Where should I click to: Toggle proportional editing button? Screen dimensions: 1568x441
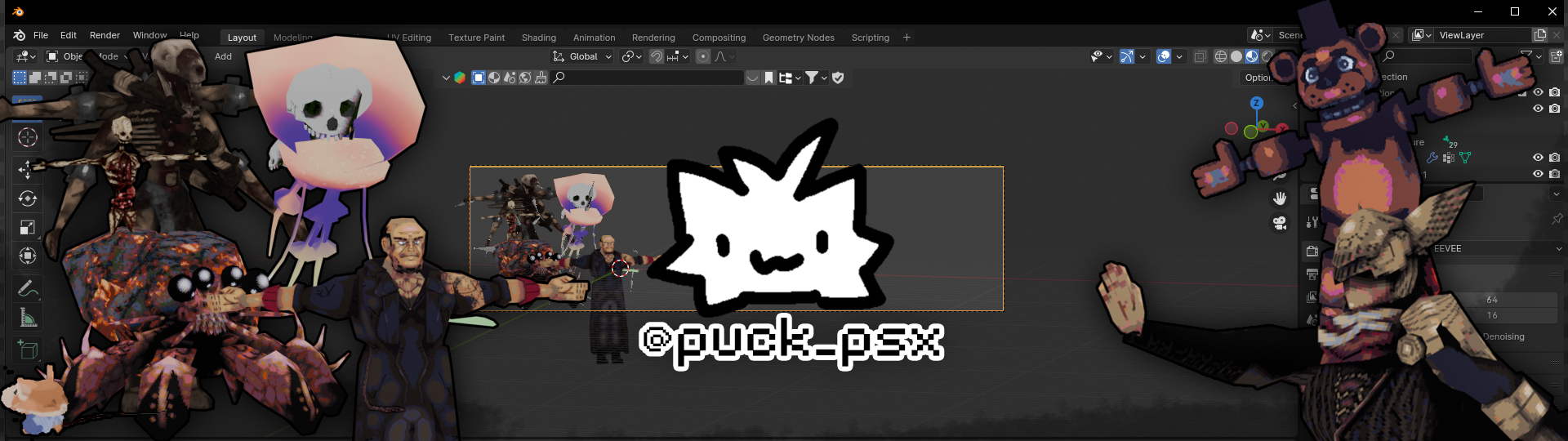(703, 56)
